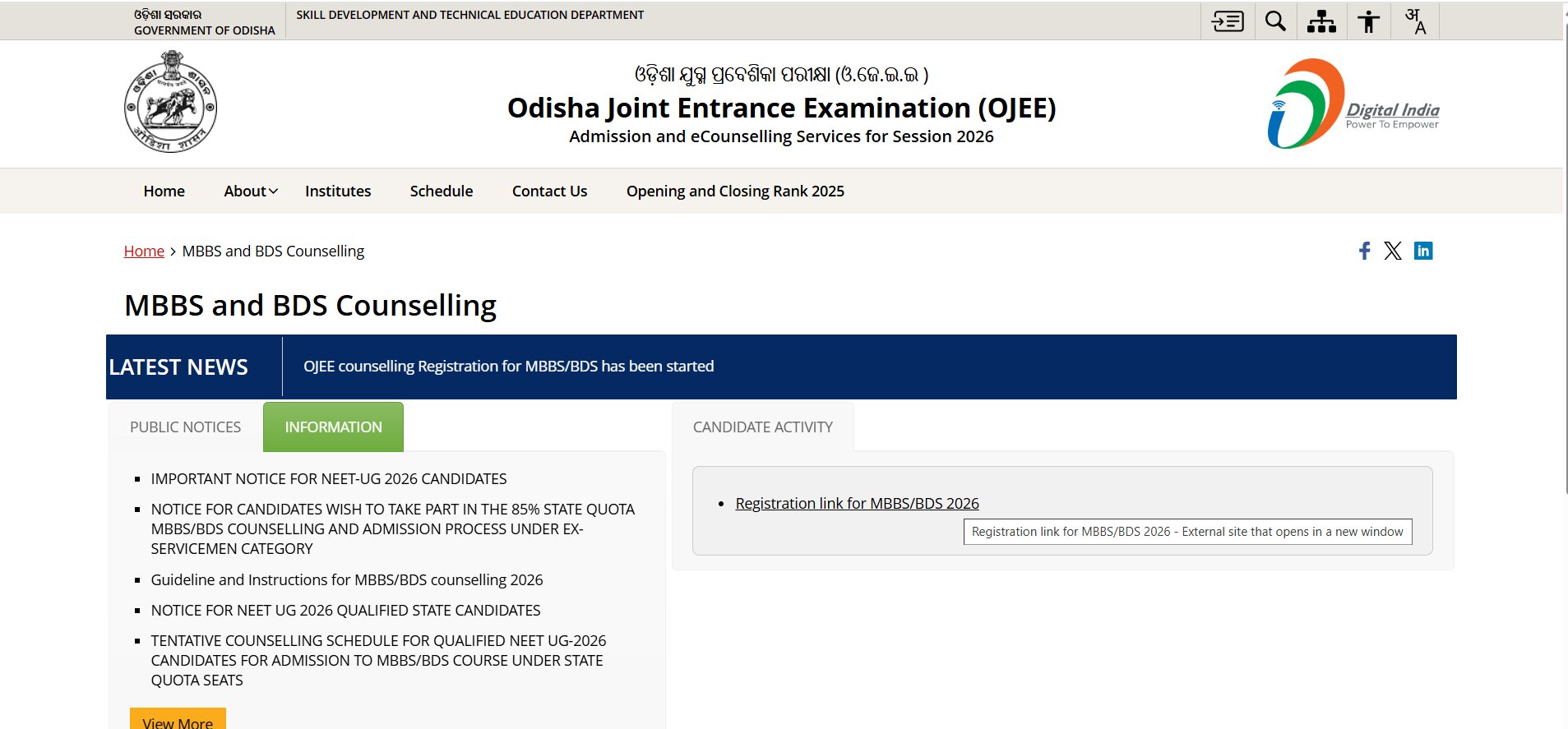The width and height of the screenshot is (1568, 729).
Task: Share page via LinkedIn icon
Action: click(x=1423, y=251)
